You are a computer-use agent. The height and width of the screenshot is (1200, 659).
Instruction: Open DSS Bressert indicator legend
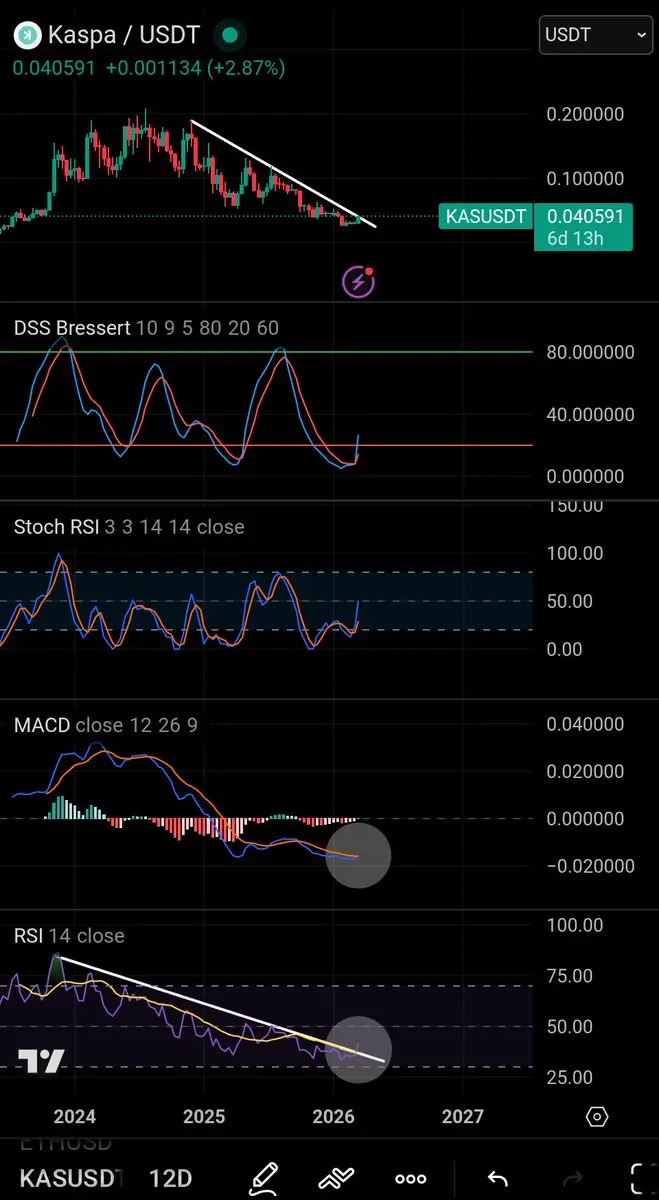coord(146,328)
